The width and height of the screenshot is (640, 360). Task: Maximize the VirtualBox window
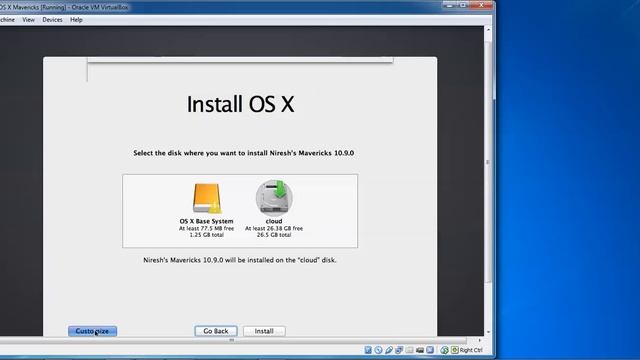click(x=463, y=5)
